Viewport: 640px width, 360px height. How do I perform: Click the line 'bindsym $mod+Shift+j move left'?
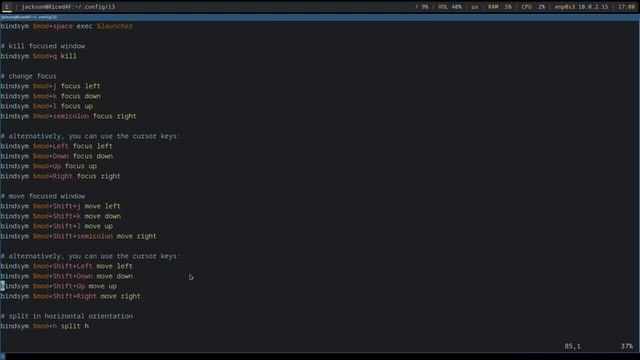click(x=60, y=206)
